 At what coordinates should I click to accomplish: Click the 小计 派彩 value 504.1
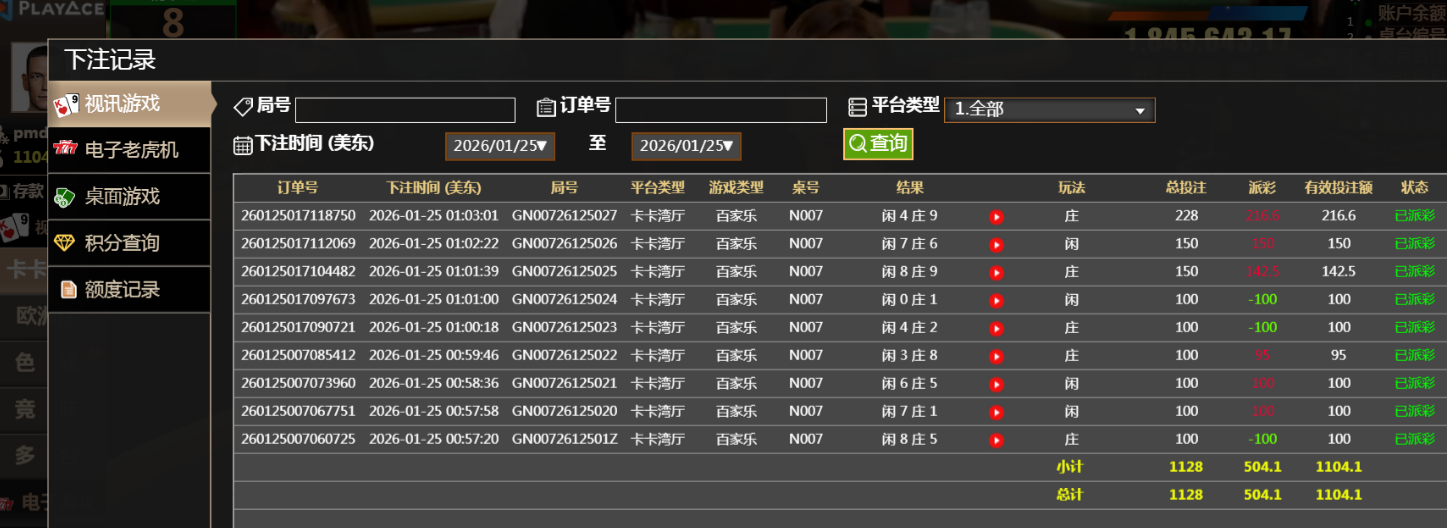(1263, 467)
